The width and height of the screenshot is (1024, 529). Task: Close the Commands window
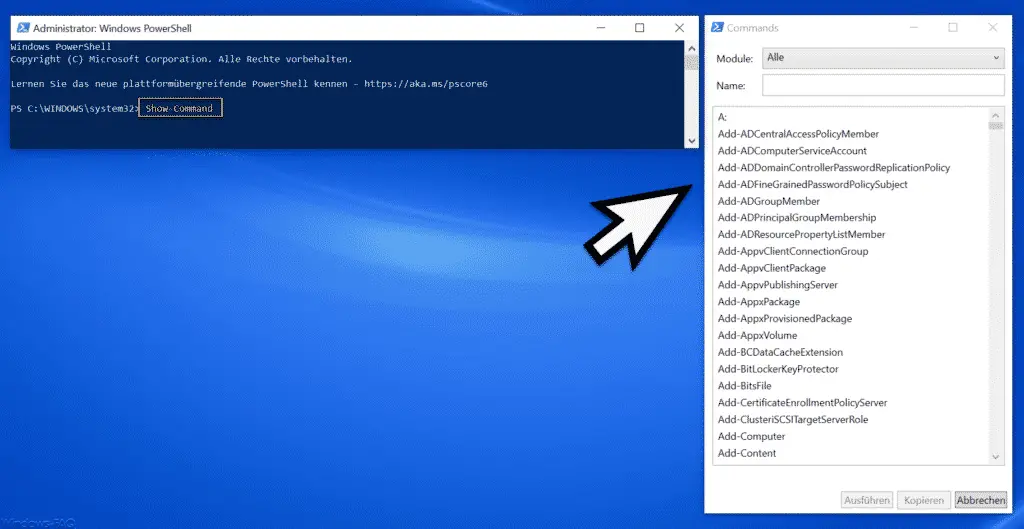993,27
